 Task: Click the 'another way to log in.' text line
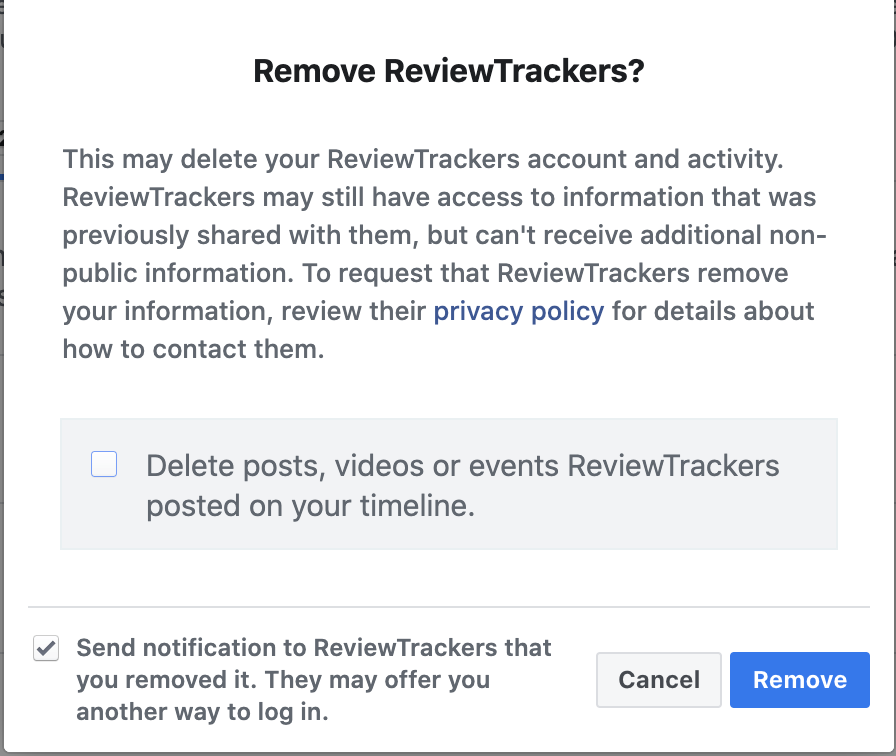coord(202,712)
